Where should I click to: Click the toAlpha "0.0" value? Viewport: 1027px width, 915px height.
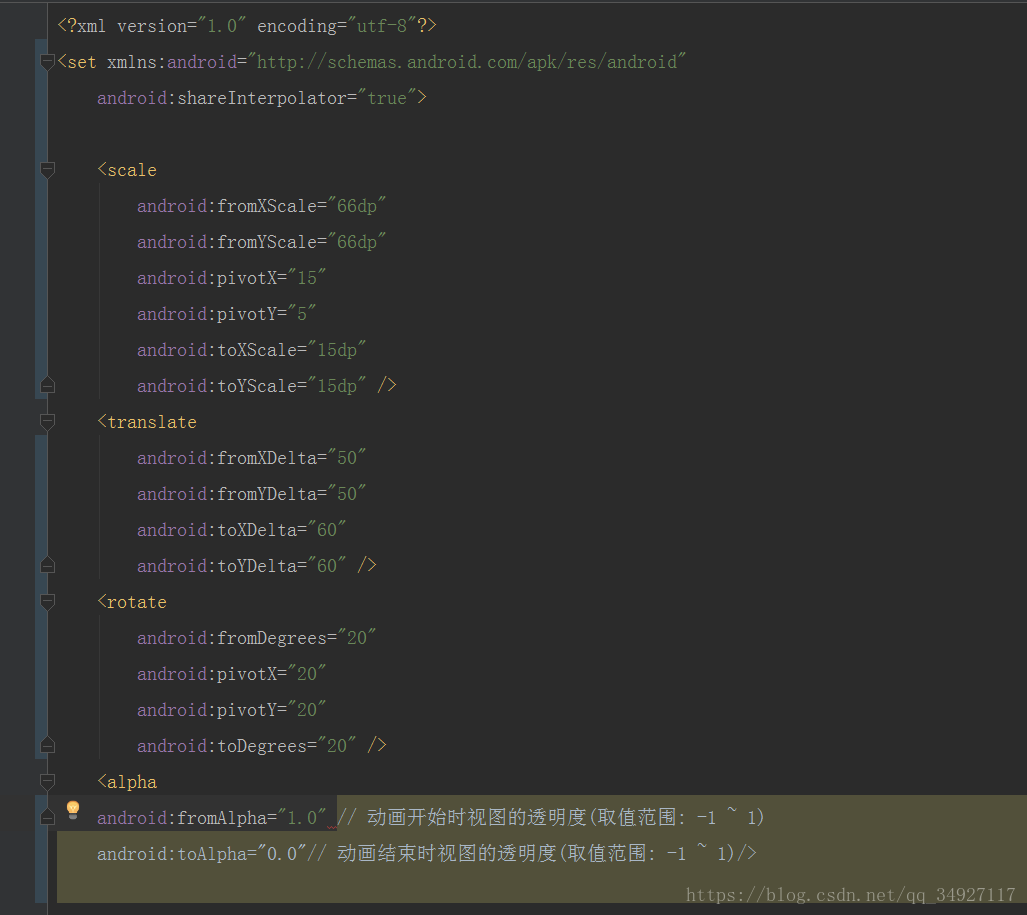(282, 853)
